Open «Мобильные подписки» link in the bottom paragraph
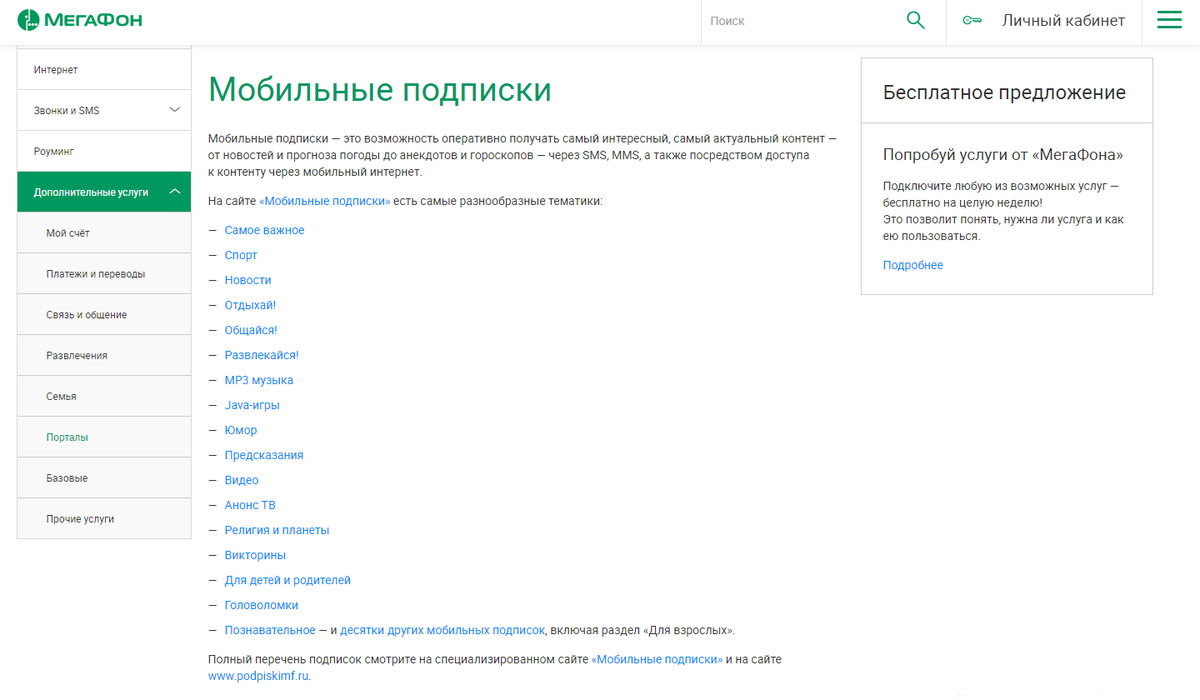This screenshot has height=700, width=1200. [x=657, y=659]
